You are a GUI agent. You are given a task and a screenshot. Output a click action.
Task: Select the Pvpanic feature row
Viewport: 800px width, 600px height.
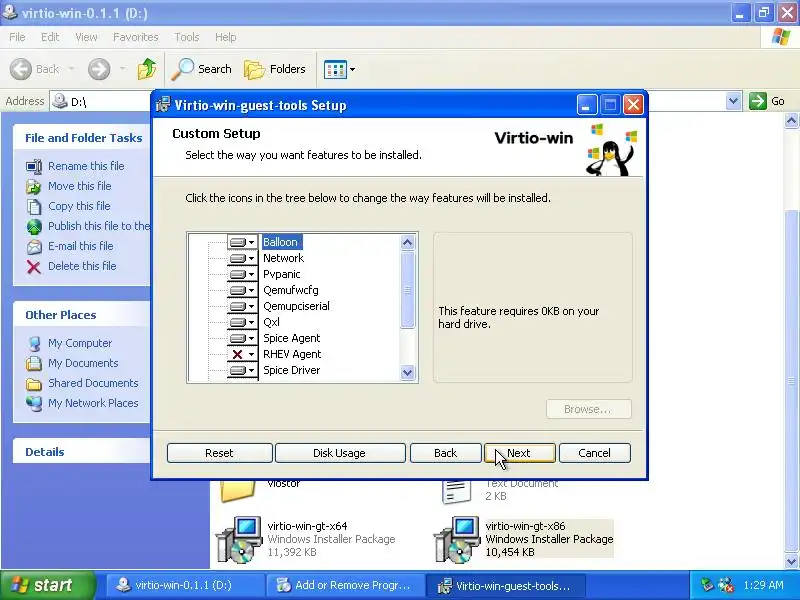click(282, 274)
